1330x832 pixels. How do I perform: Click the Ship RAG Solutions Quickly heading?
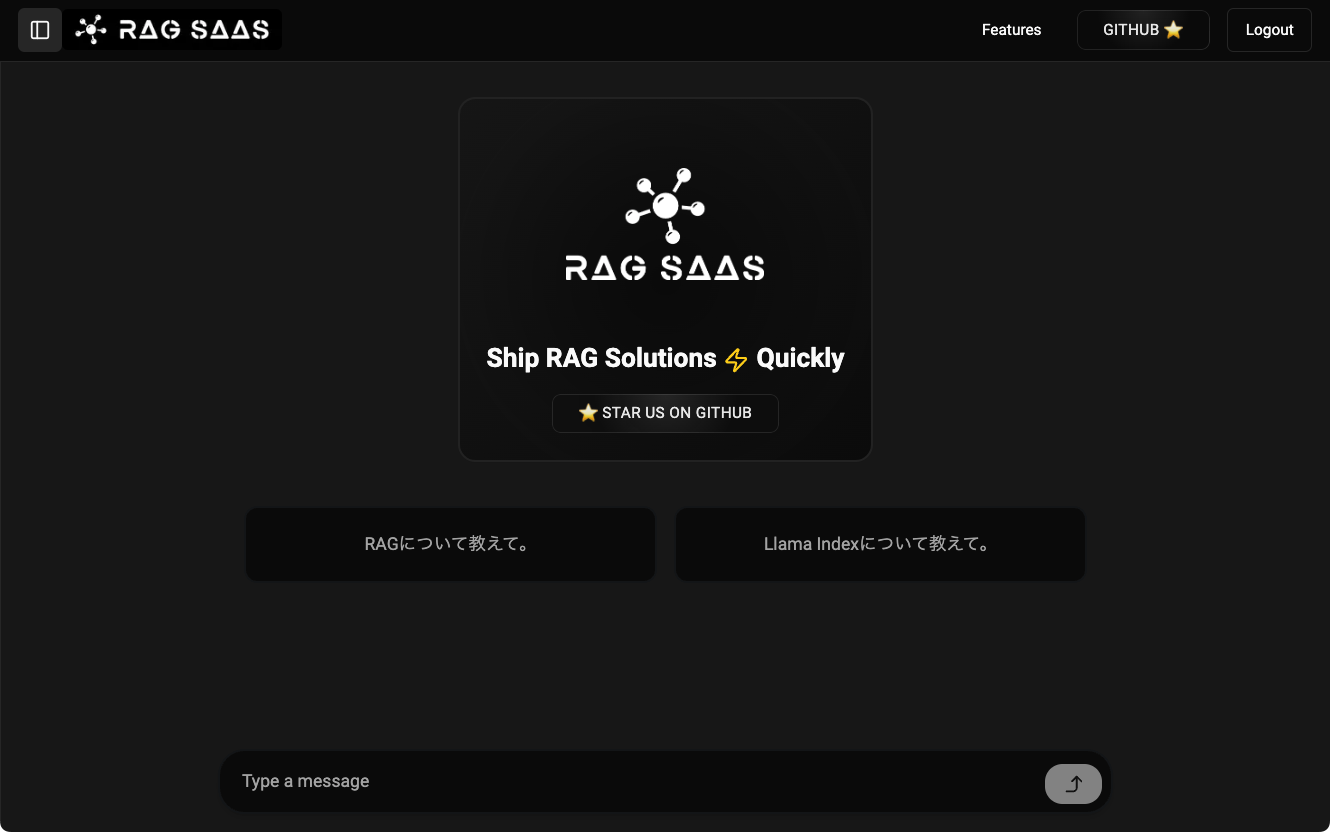tap(665, 358)
